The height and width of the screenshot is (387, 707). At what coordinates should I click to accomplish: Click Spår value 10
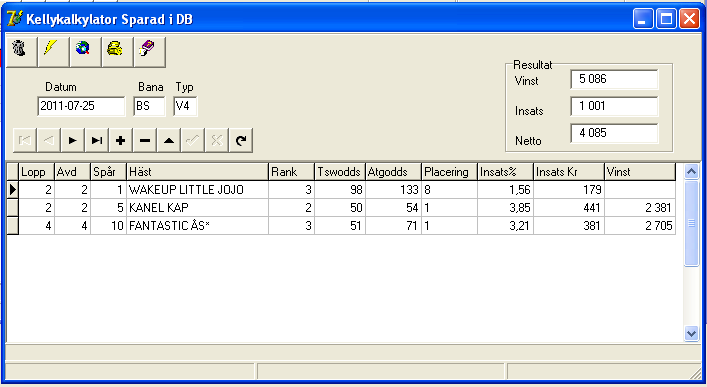(108, 226)
